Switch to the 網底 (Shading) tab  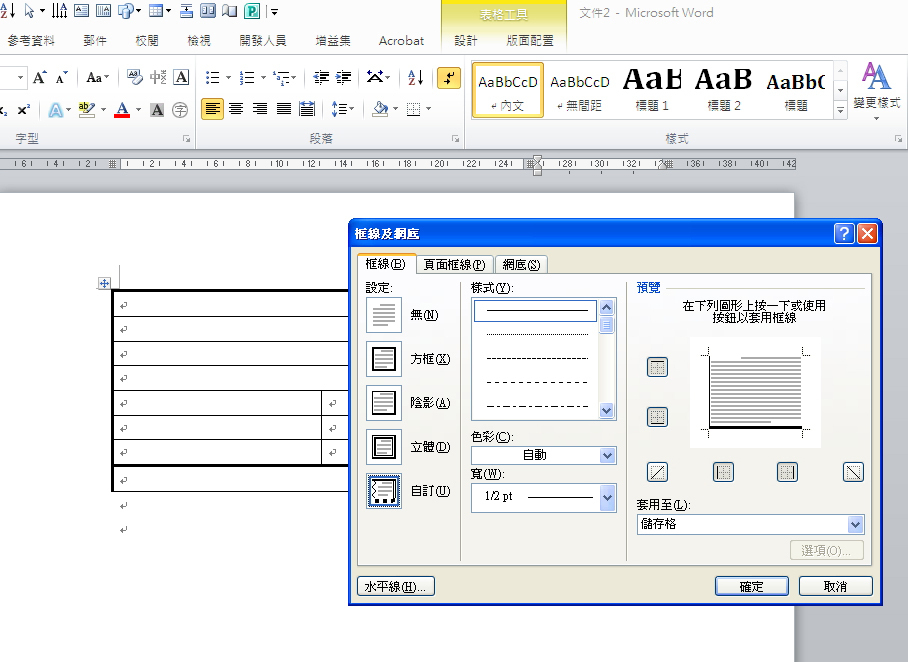521,265
